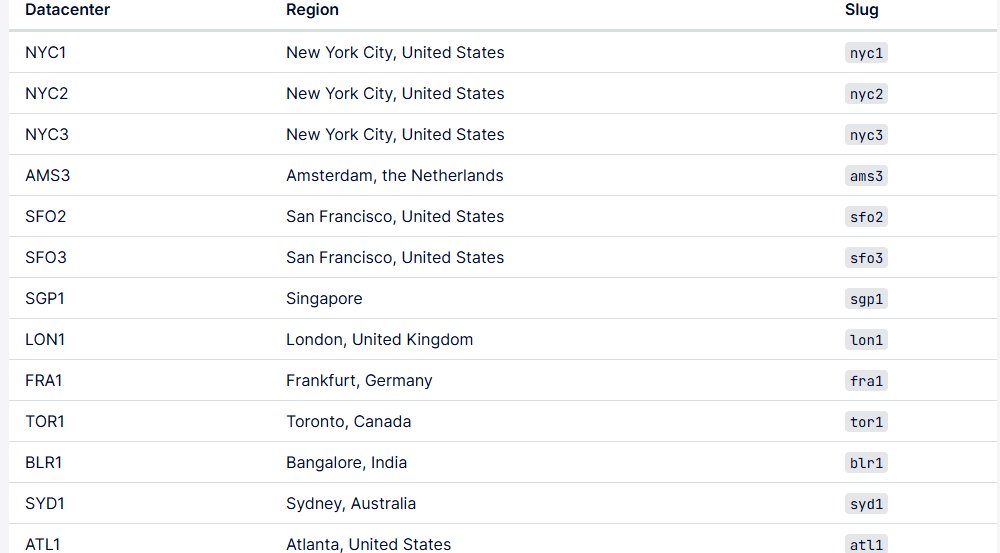The width and height of the screenshot is (1000, 553).
Task: Select the TOR1 datacenter cell
Action: tap(45, 422)
